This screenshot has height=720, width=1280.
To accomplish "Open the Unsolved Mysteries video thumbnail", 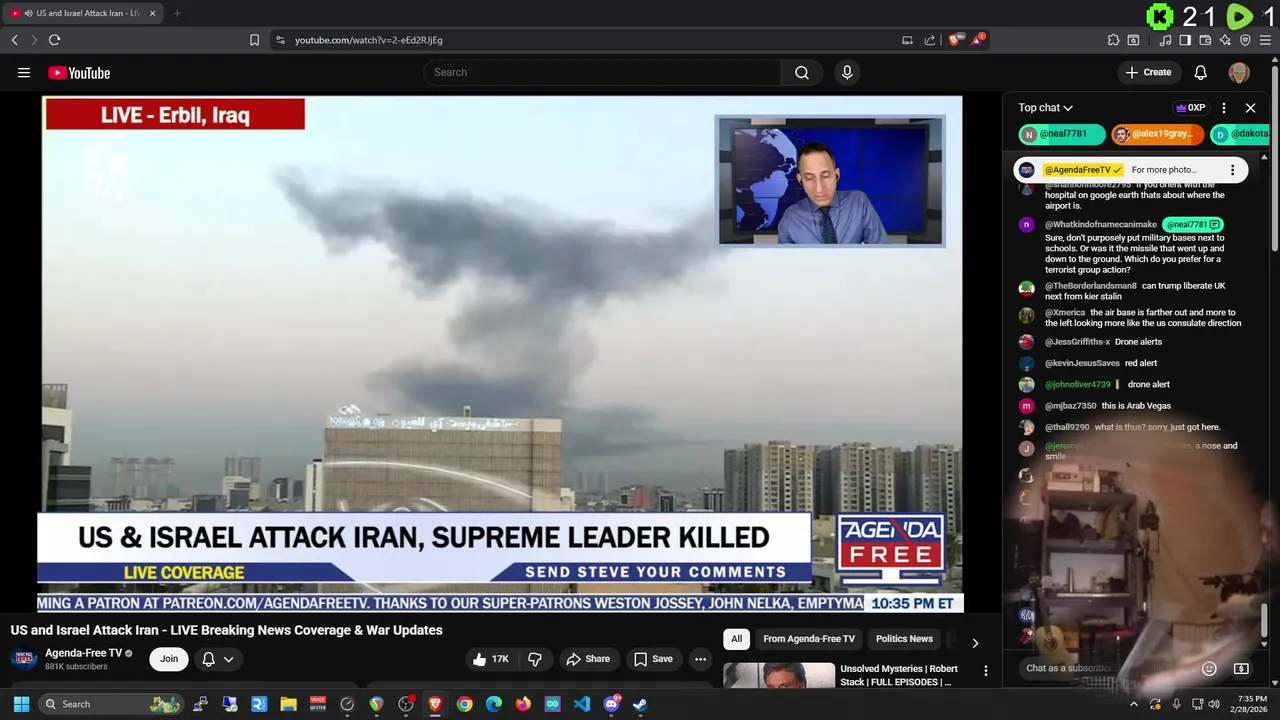I will tap(779, 676).
